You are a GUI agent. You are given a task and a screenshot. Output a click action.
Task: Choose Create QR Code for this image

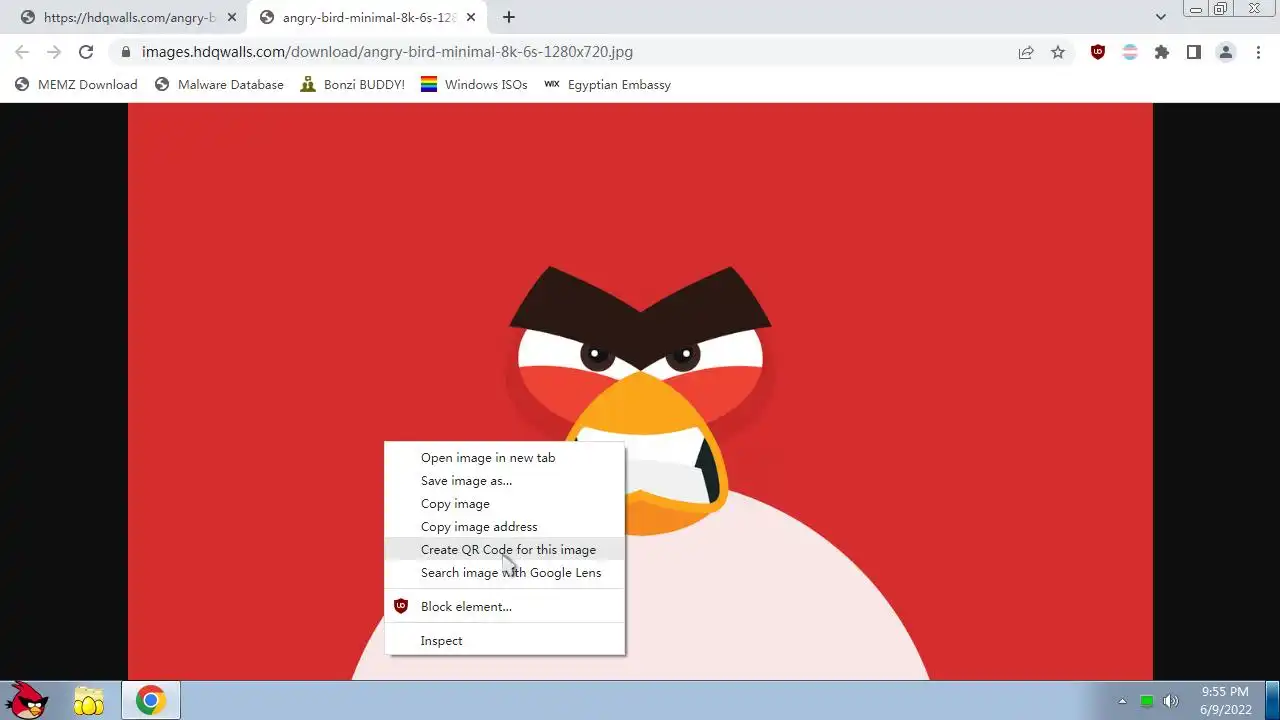tap(505, 550)
